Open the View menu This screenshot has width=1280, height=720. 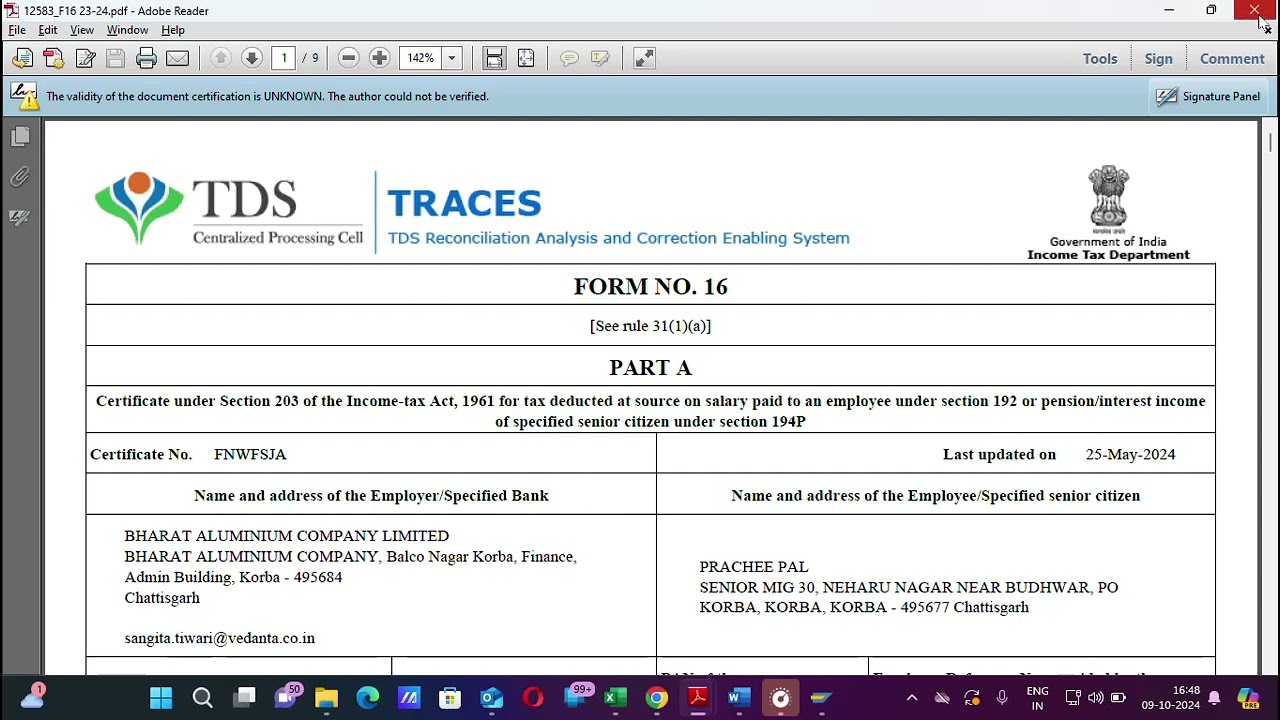(82, 30)
